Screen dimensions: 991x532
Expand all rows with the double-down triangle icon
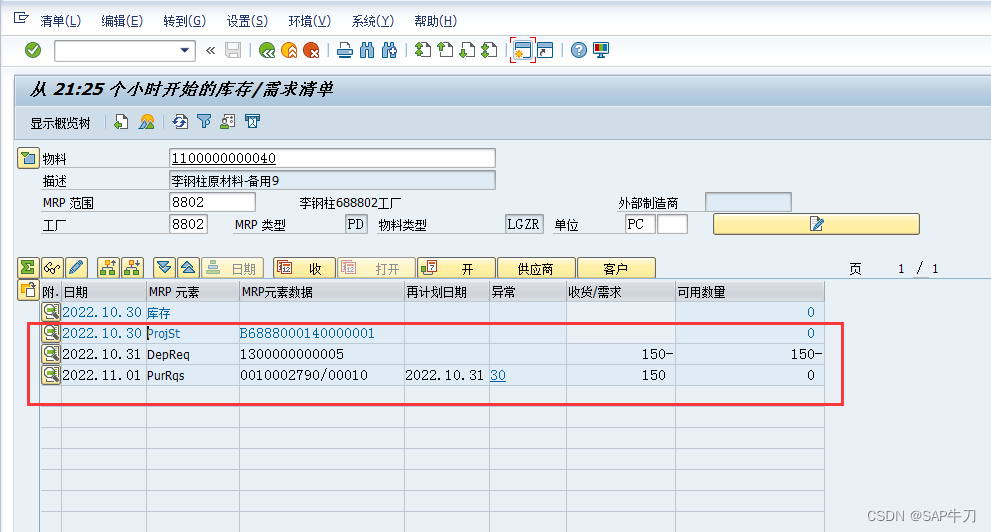pyautogui.click(x=164, y=268)
